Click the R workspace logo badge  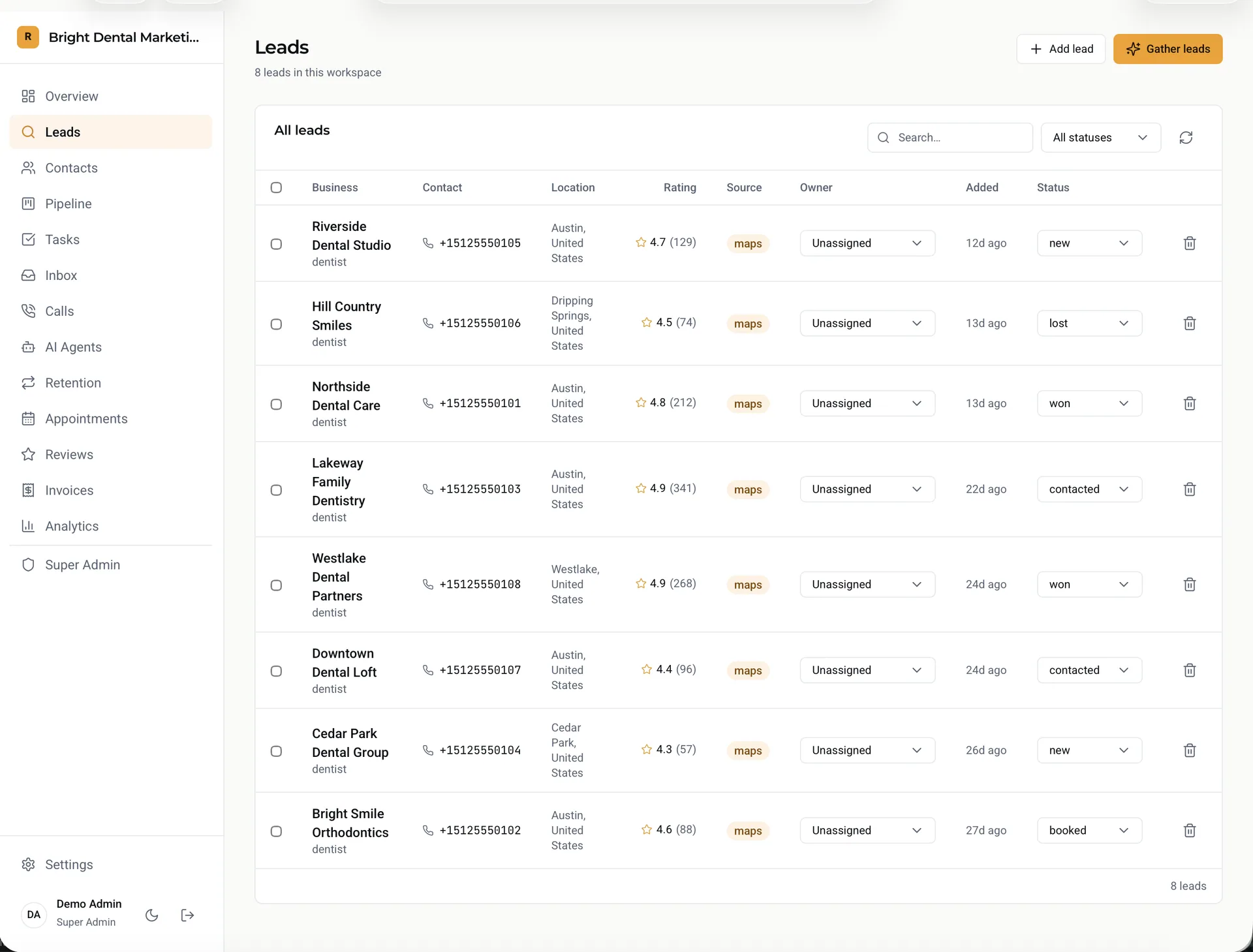tap(28, 37)
